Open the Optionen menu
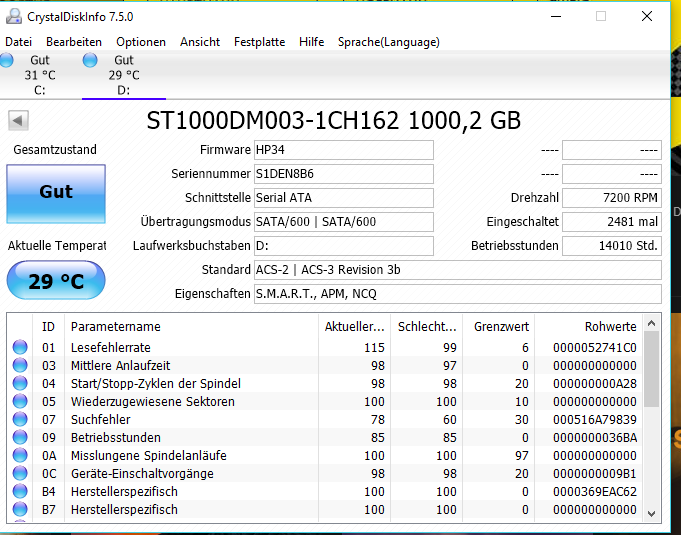The width and height of the screenshot is (681, 535). tap(141, 42)
